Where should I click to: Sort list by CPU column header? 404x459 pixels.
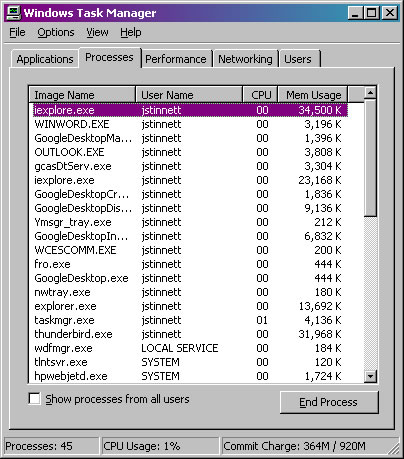tap(260, 95)
